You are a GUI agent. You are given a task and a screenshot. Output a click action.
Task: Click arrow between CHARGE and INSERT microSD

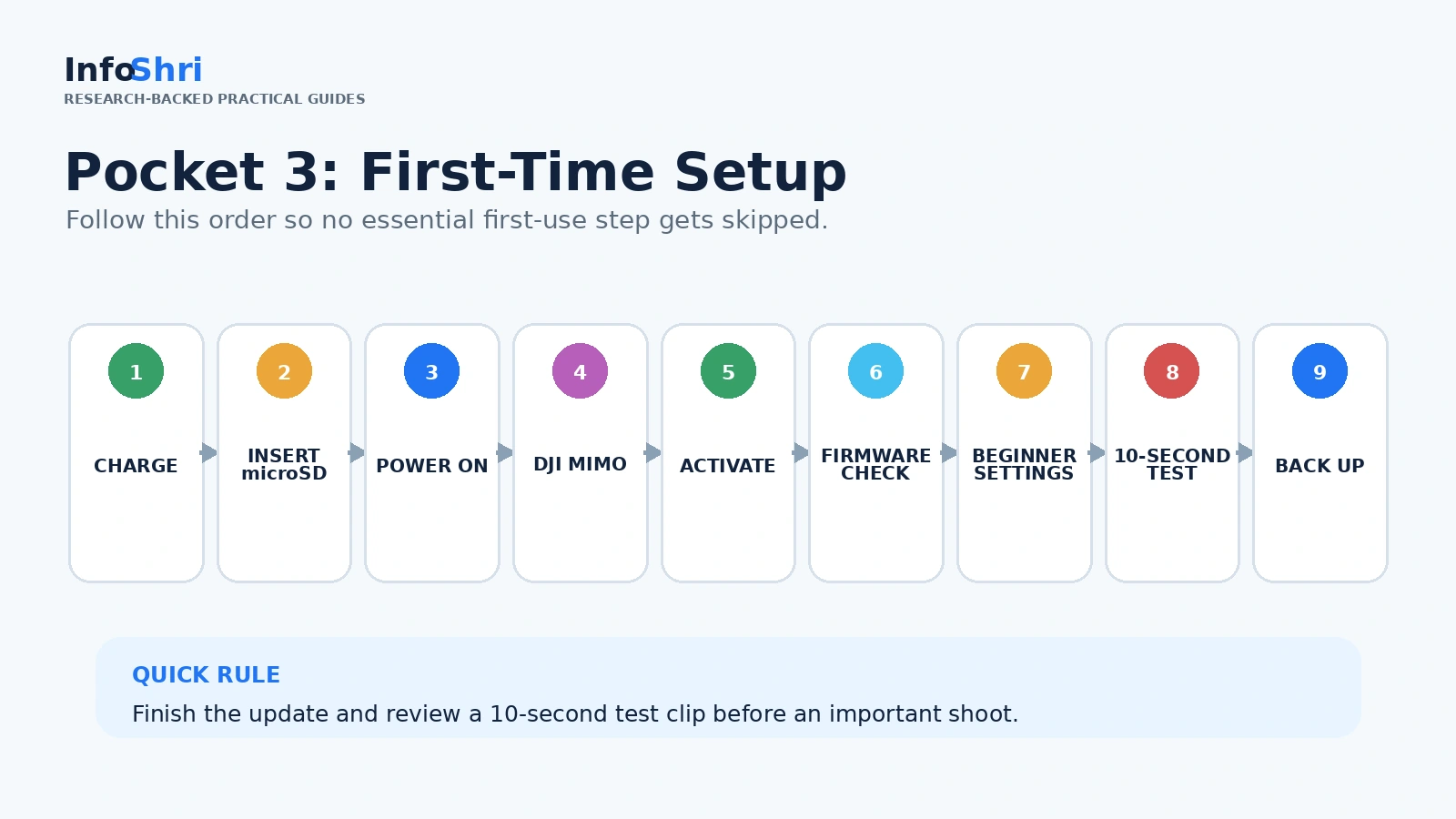pyautogui.click(x=209, y=452)
